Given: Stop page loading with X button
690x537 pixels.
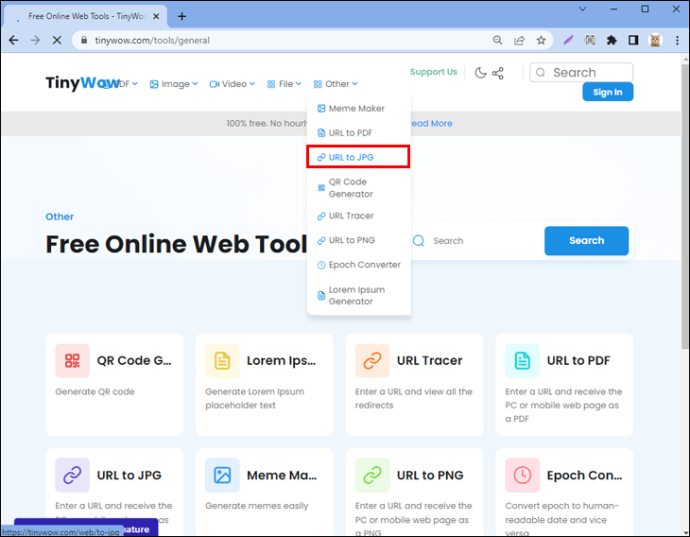Looking at the screenshot, I should (x=57, y=40).
